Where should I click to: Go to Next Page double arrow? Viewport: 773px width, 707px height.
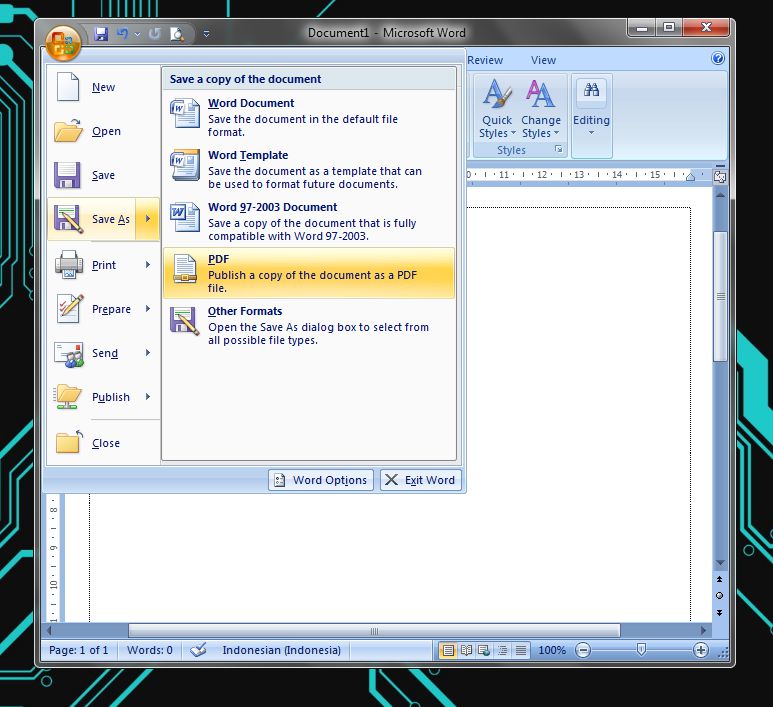719,612
